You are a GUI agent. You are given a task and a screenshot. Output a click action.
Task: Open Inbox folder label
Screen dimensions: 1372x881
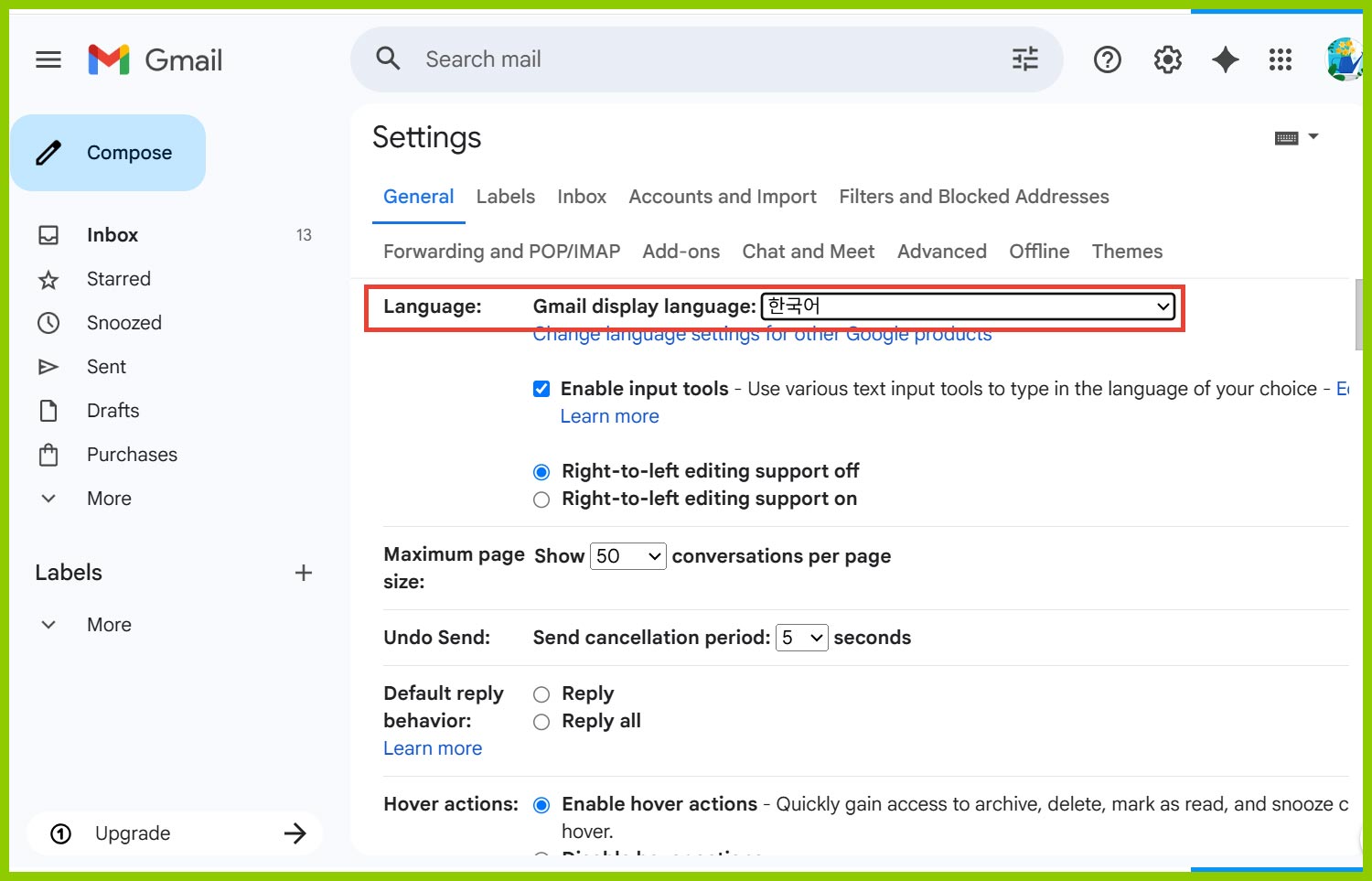113,235
